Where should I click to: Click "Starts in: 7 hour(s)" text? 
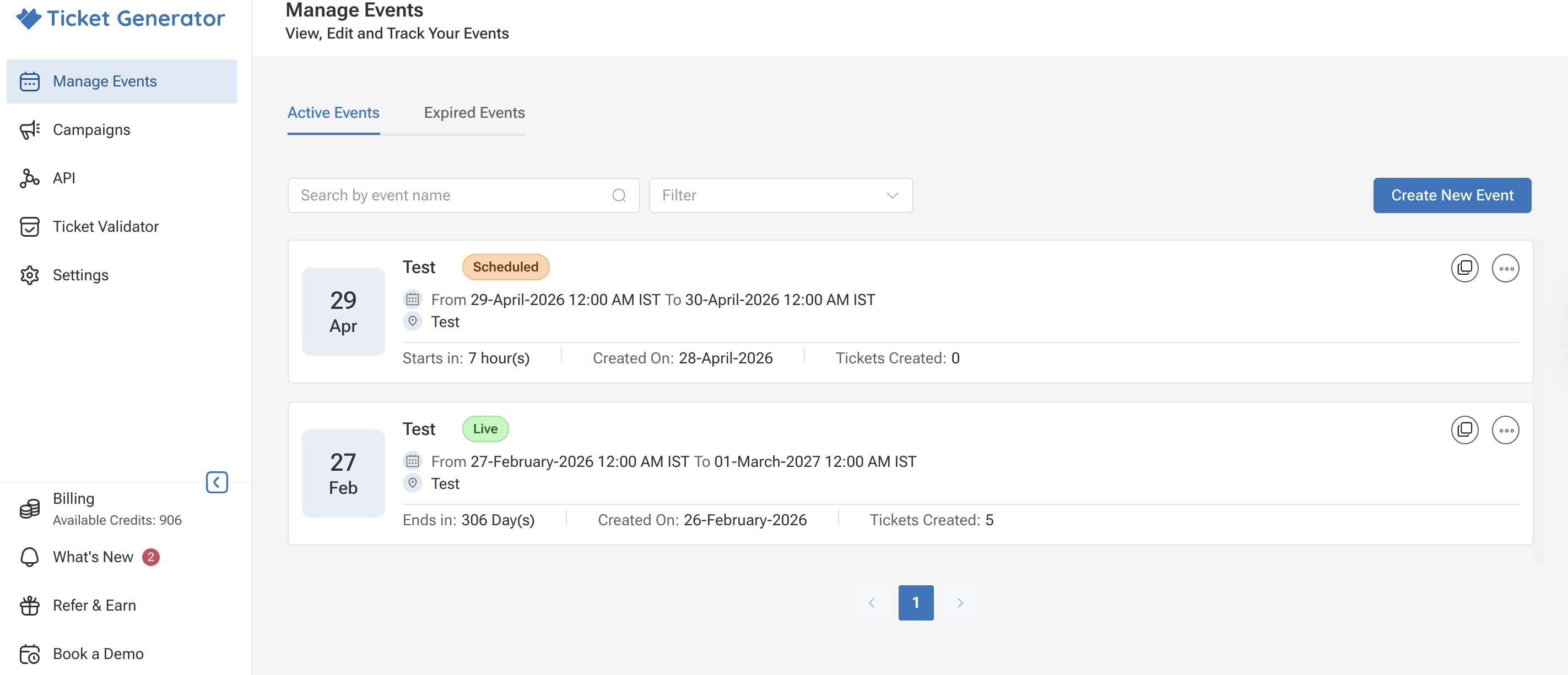point(466,358)
